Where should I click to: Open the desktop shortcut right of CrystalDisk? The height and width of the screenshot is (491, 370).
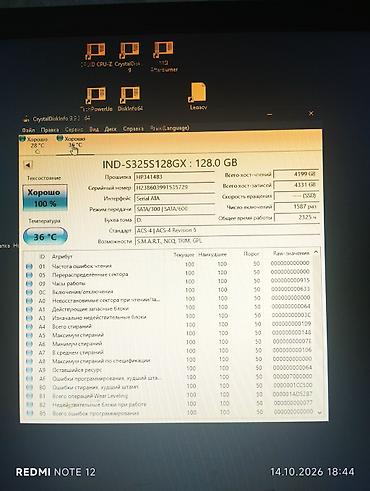[x=163, y=57]
